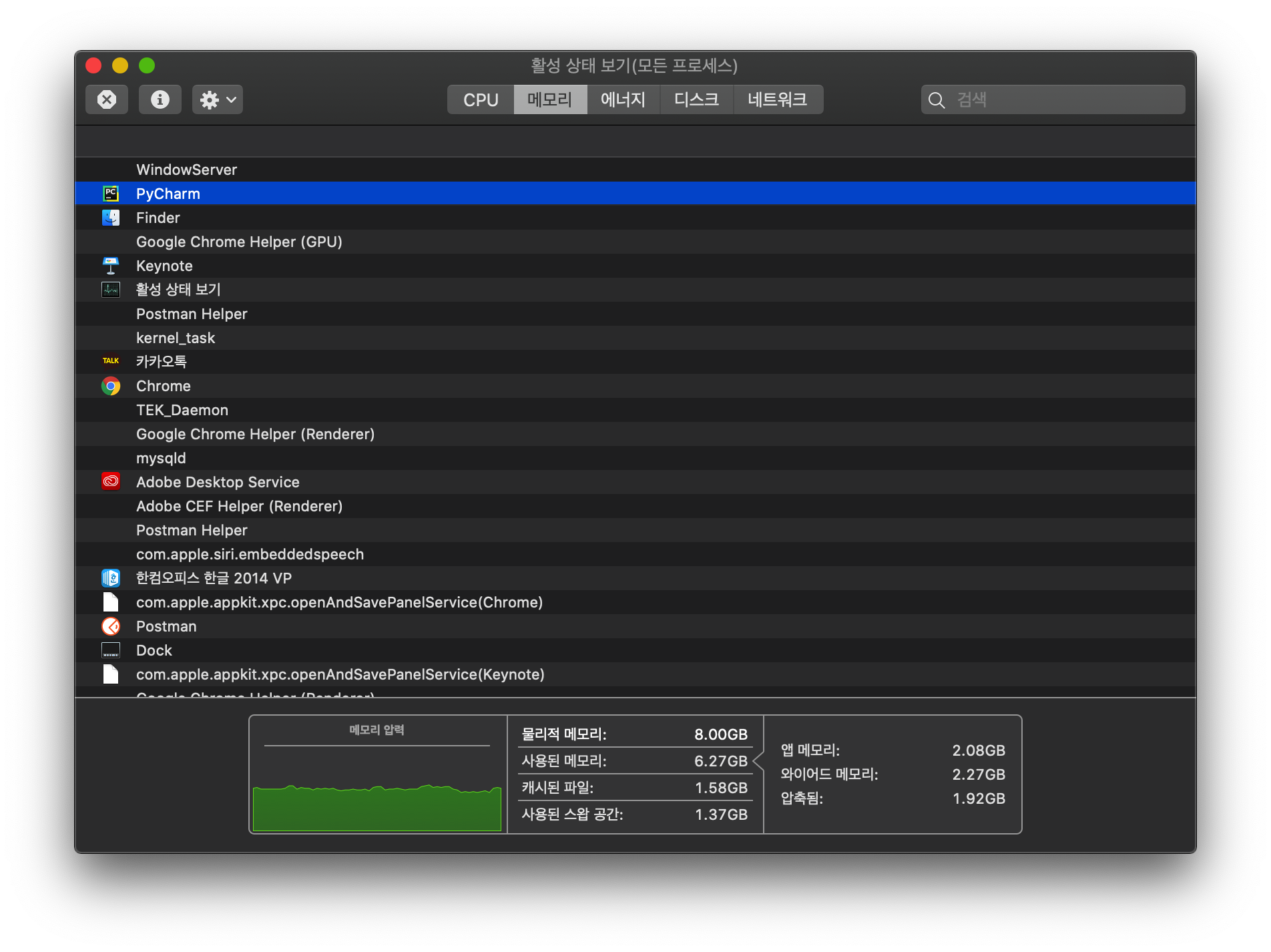Viewport: 1271px width, 952px height.
Task: Select Google Chrome Helper (Renderer) row below TEK_Daemon
Action: pos(635,434)
